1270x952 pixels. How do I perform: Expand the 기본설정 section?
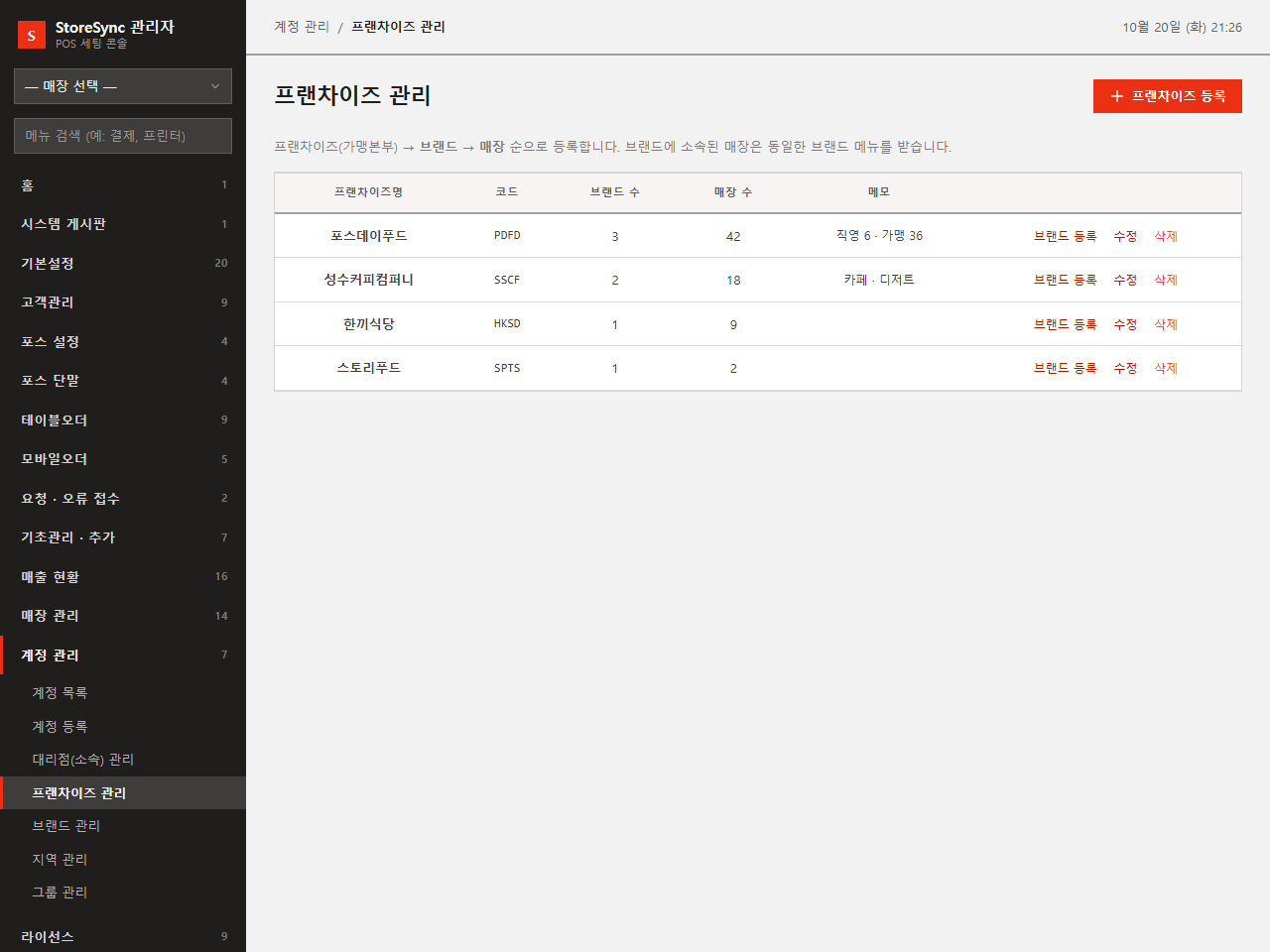123,264
